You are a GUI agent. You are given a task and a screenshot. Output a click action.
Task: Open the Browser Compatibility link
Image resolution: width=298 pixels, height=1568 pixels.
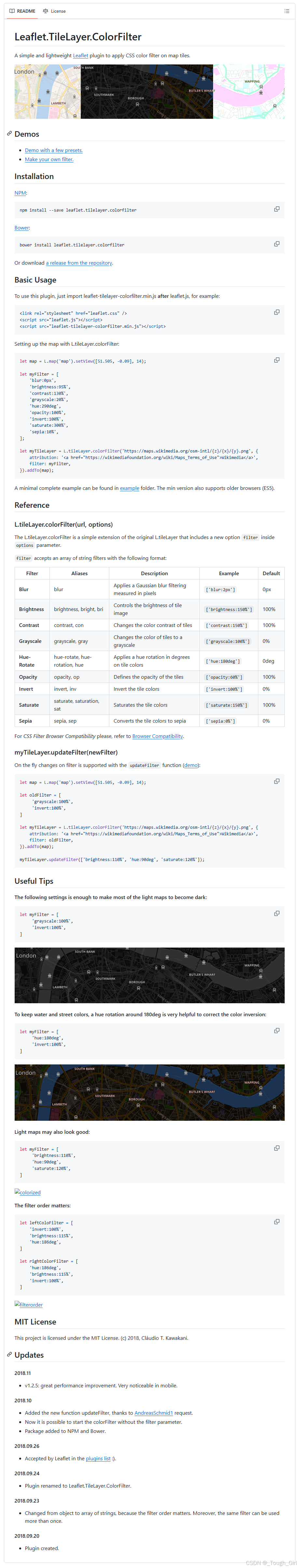[157, 736]
